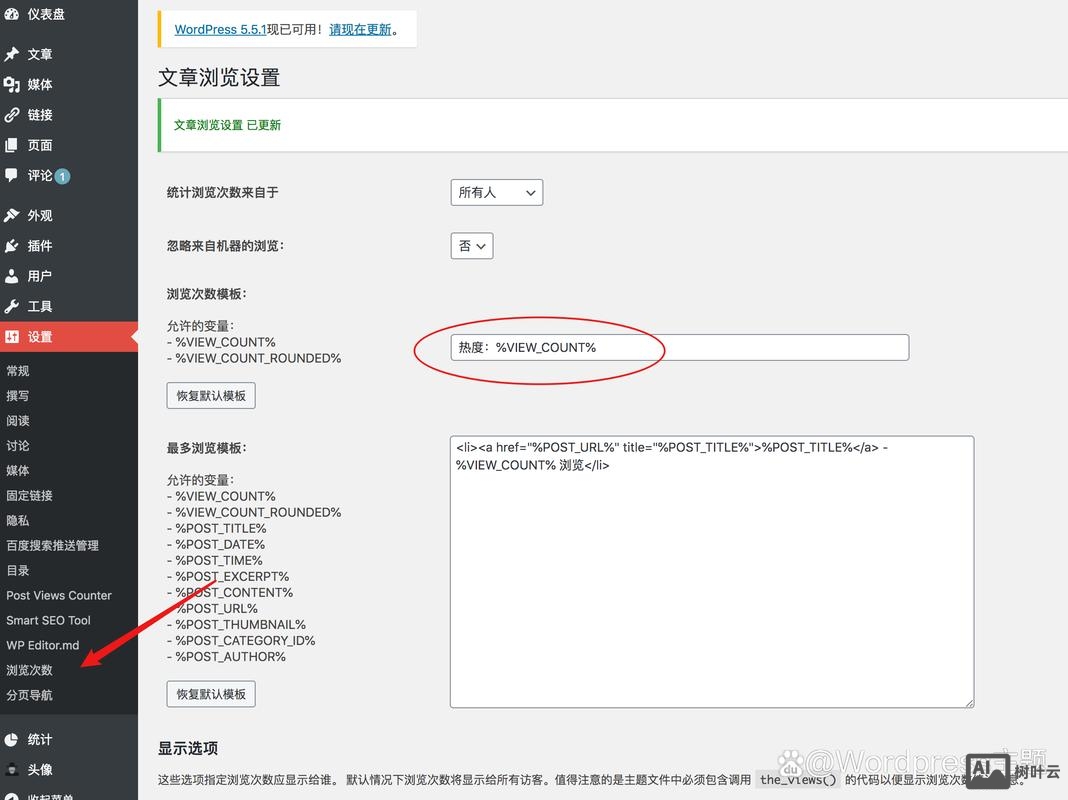The width and height of the screenshot is (1068, 800).
Task: Click the first 恢复默认模板 button
Action: pyautogui.click(x=210, y=395)
